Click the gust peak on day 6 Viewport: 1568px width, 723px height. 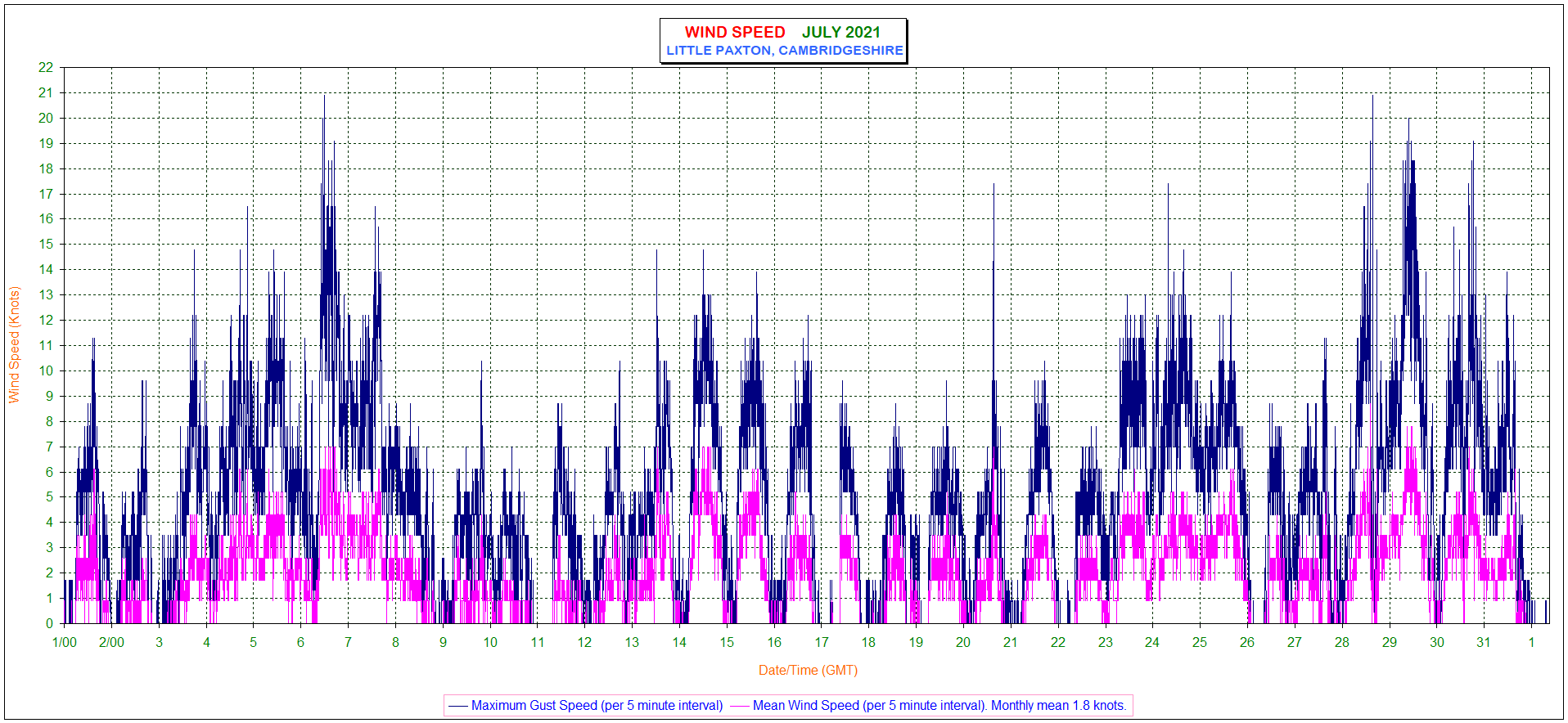pos(324,97)
